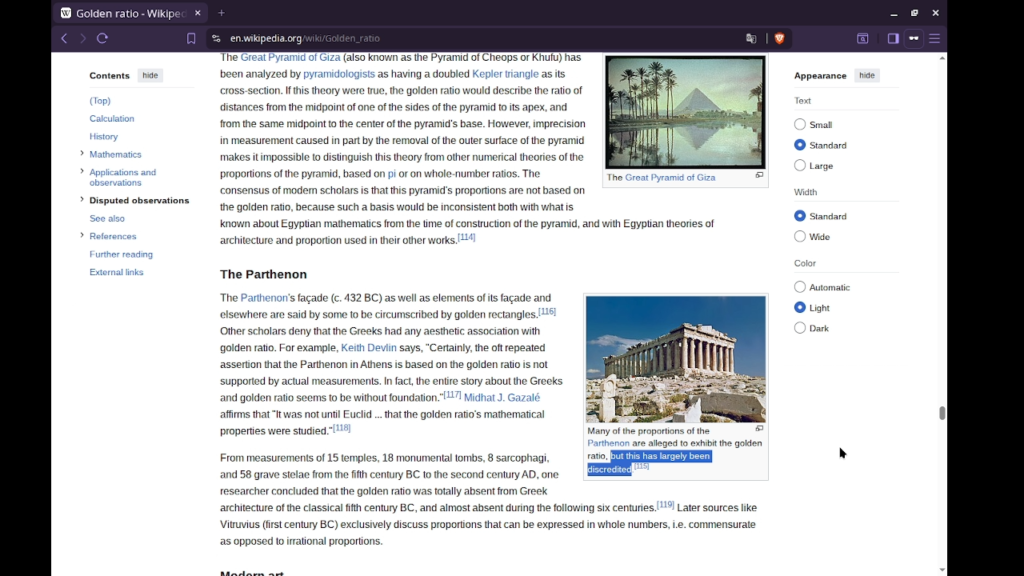The image size is (1024, 576).
Task: Go to History section
Action: [104, 136]
